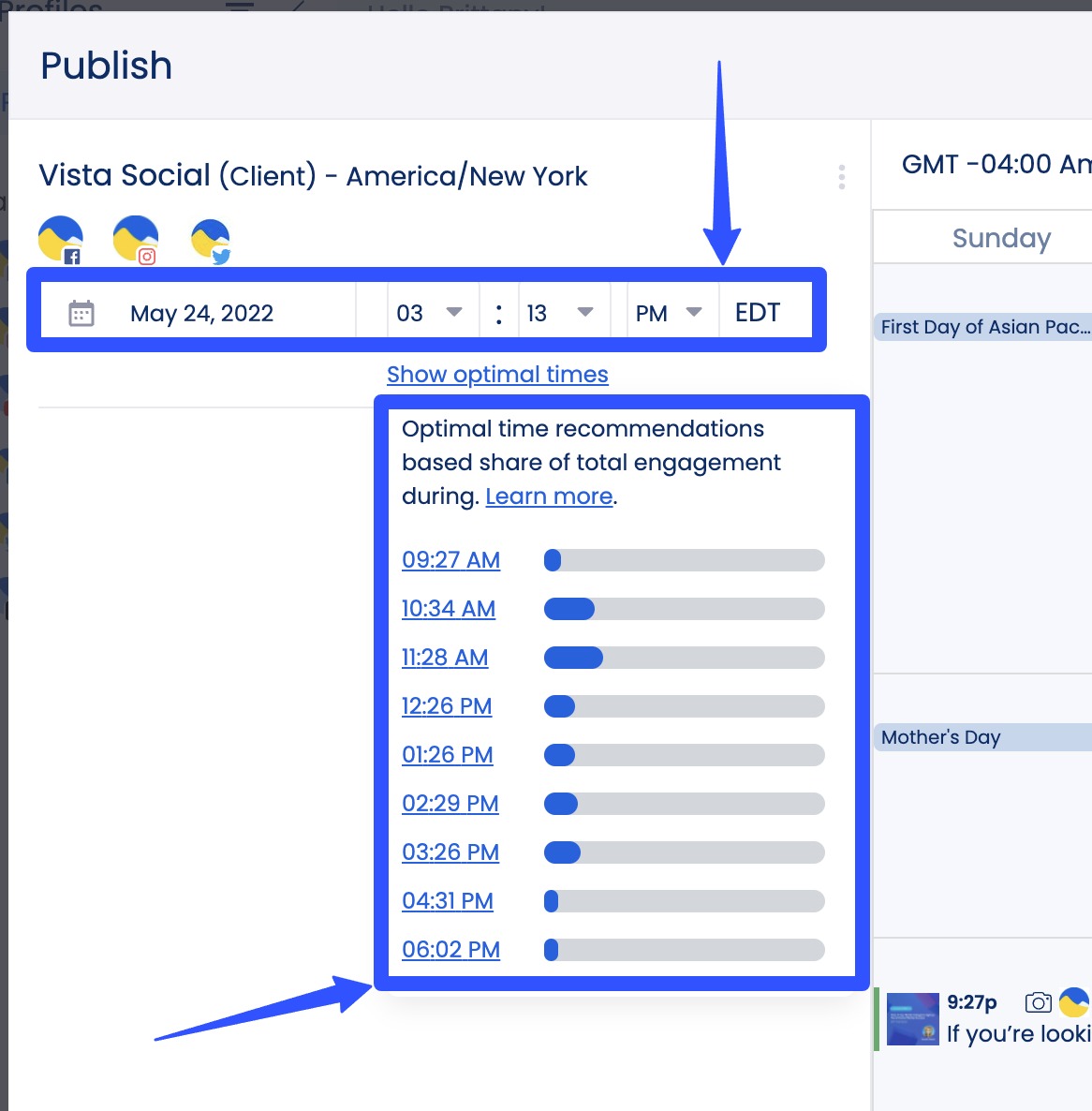Click the Instagram profile avatar icon

136,240
